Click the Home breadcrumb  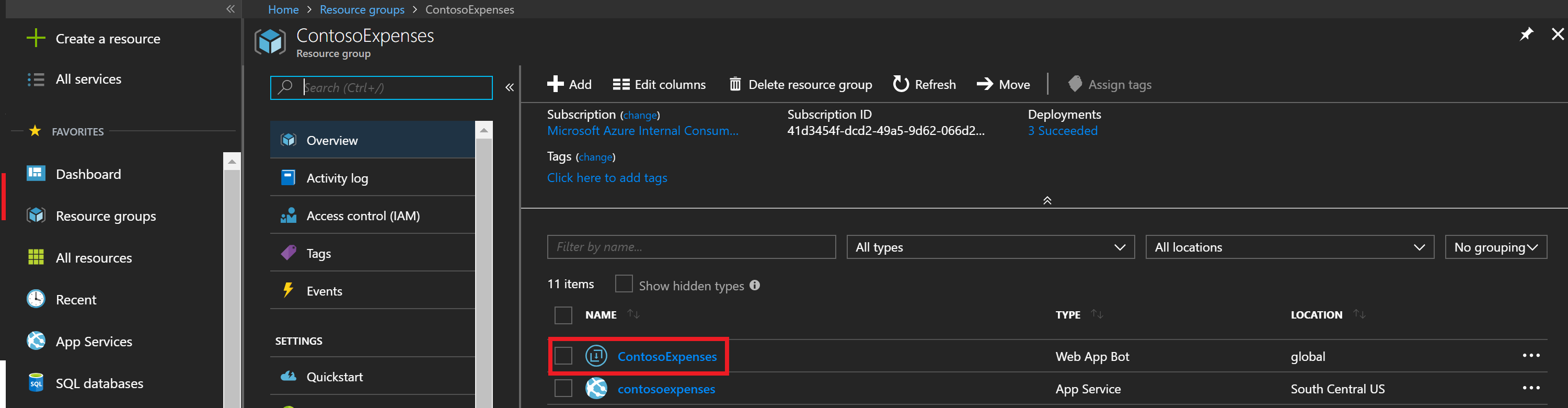point(283,10)
